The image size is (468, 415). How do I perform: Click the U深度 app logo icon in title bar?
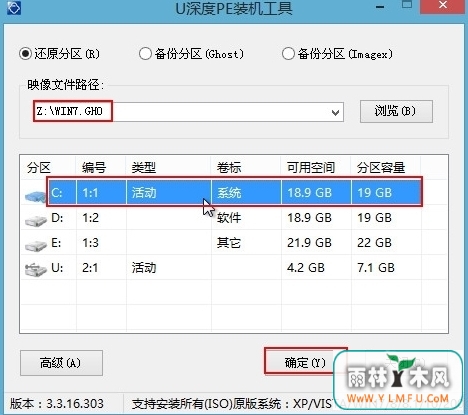tap(14, 8)
